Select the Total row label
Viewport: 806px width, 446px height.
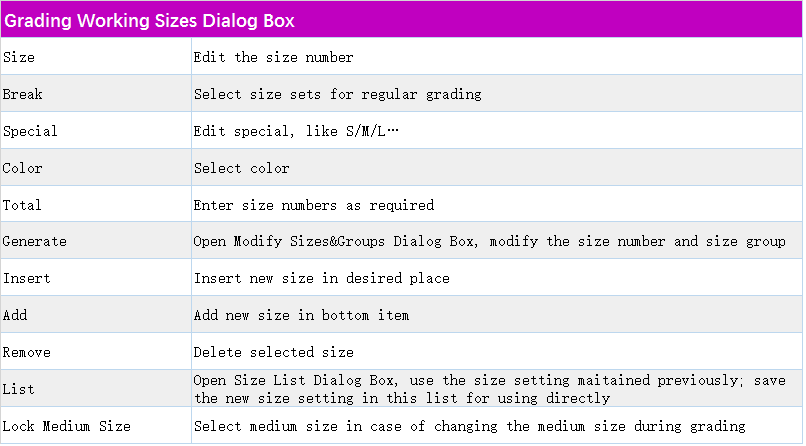coord(23,205)
